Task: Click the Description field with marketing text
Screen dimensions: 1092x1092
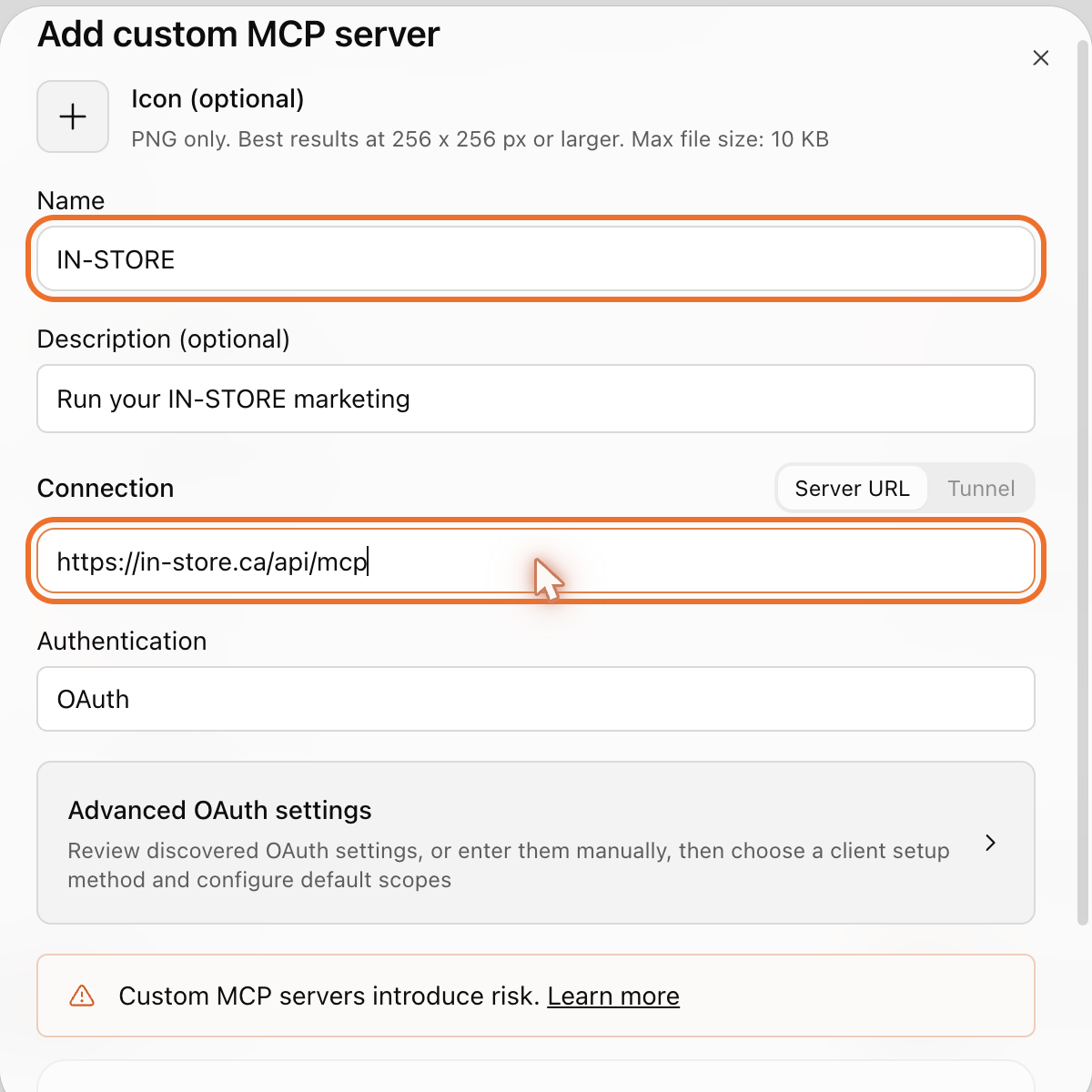Action: [x=536, y=399]
